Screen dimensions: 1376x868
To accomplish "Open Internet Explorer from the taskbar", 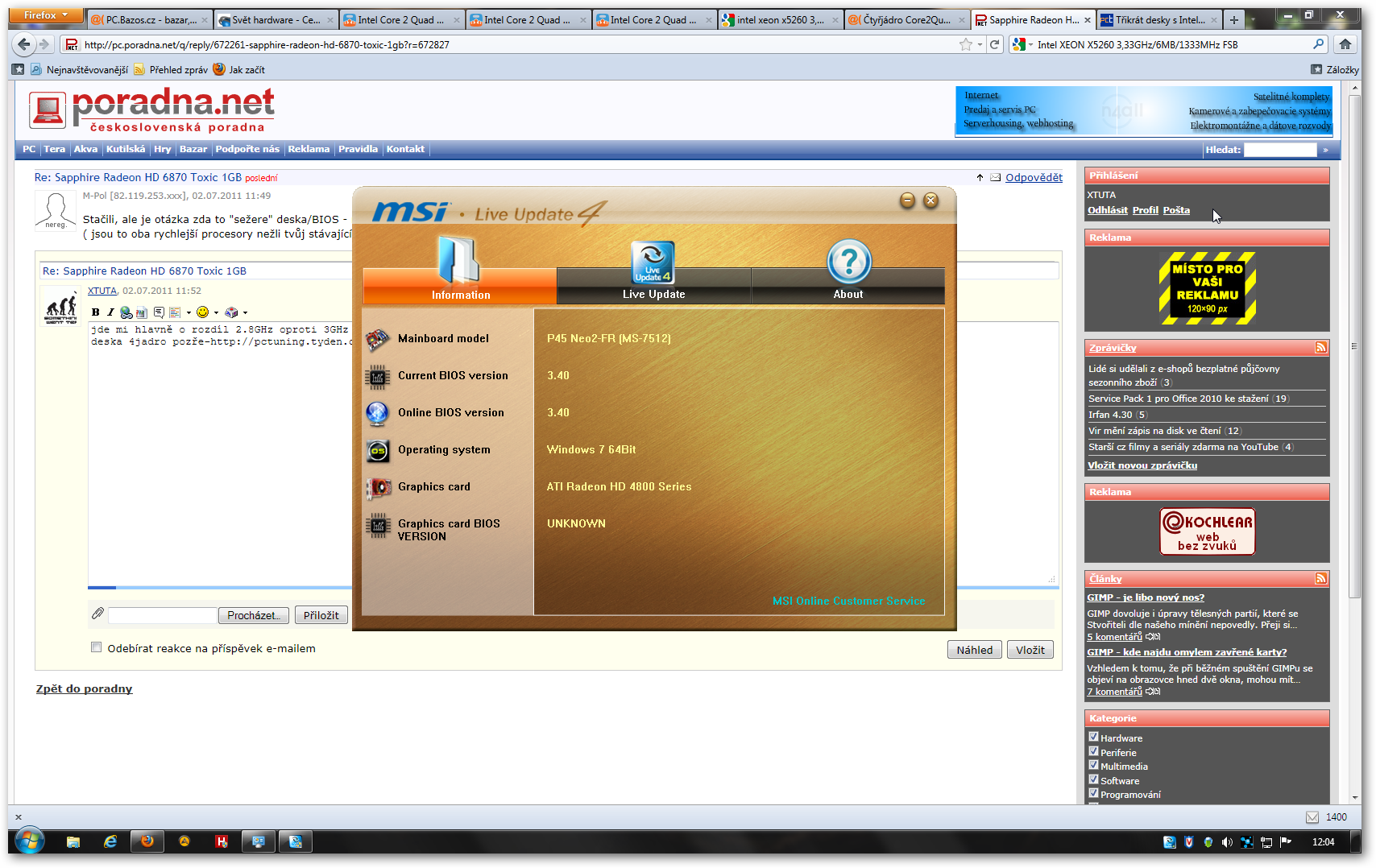I will [x=110, y=842].
